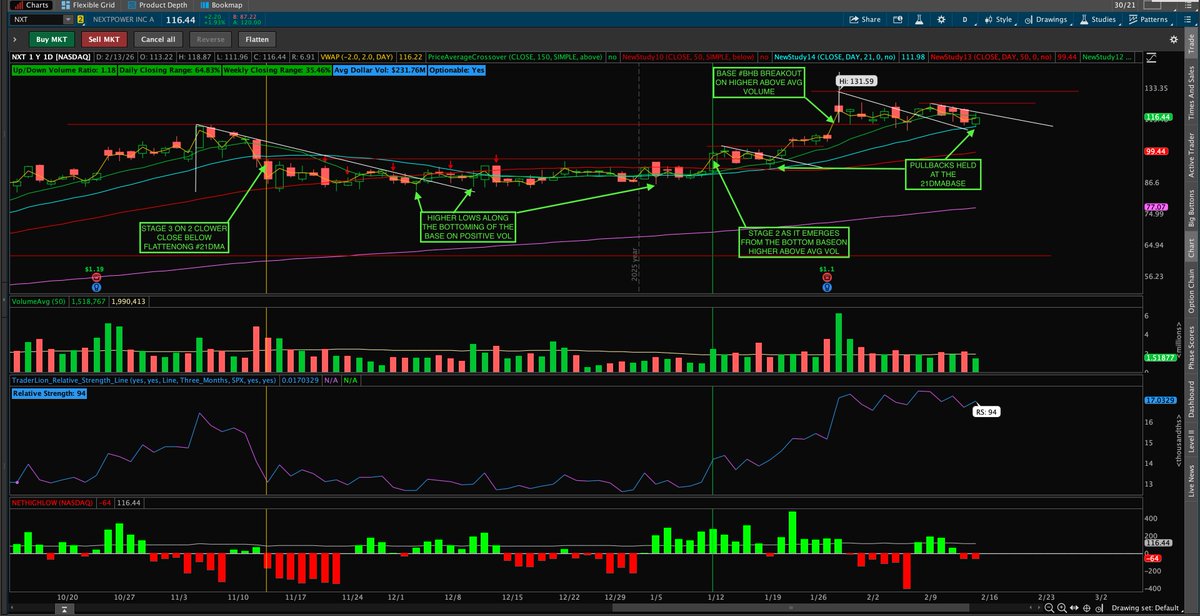The image size is (1200, 616).
Task: Open the Share chart option
Action: point(866,19)
